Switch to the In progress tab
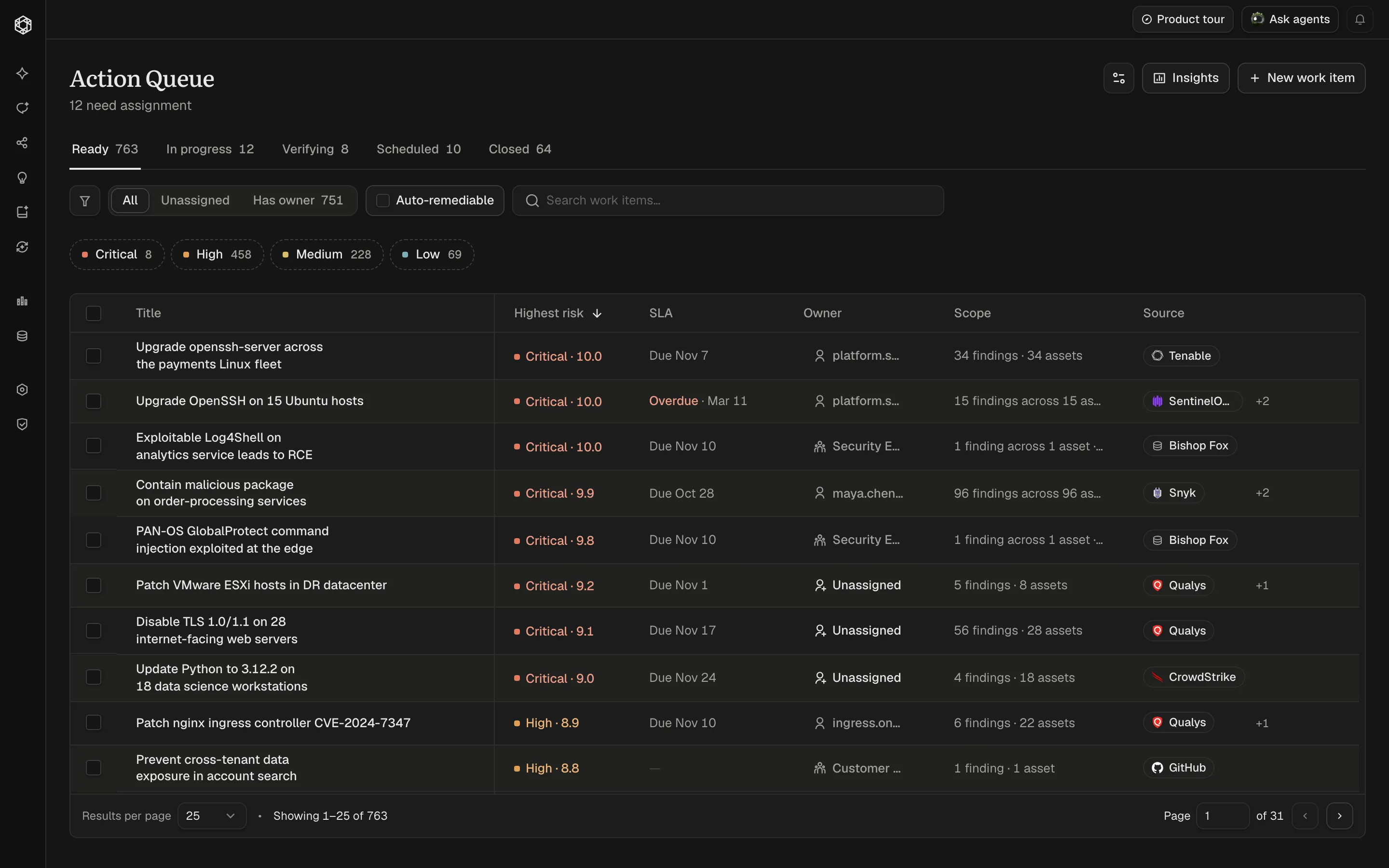Viewport: 1389px width, 868px height. coord(210,149)
